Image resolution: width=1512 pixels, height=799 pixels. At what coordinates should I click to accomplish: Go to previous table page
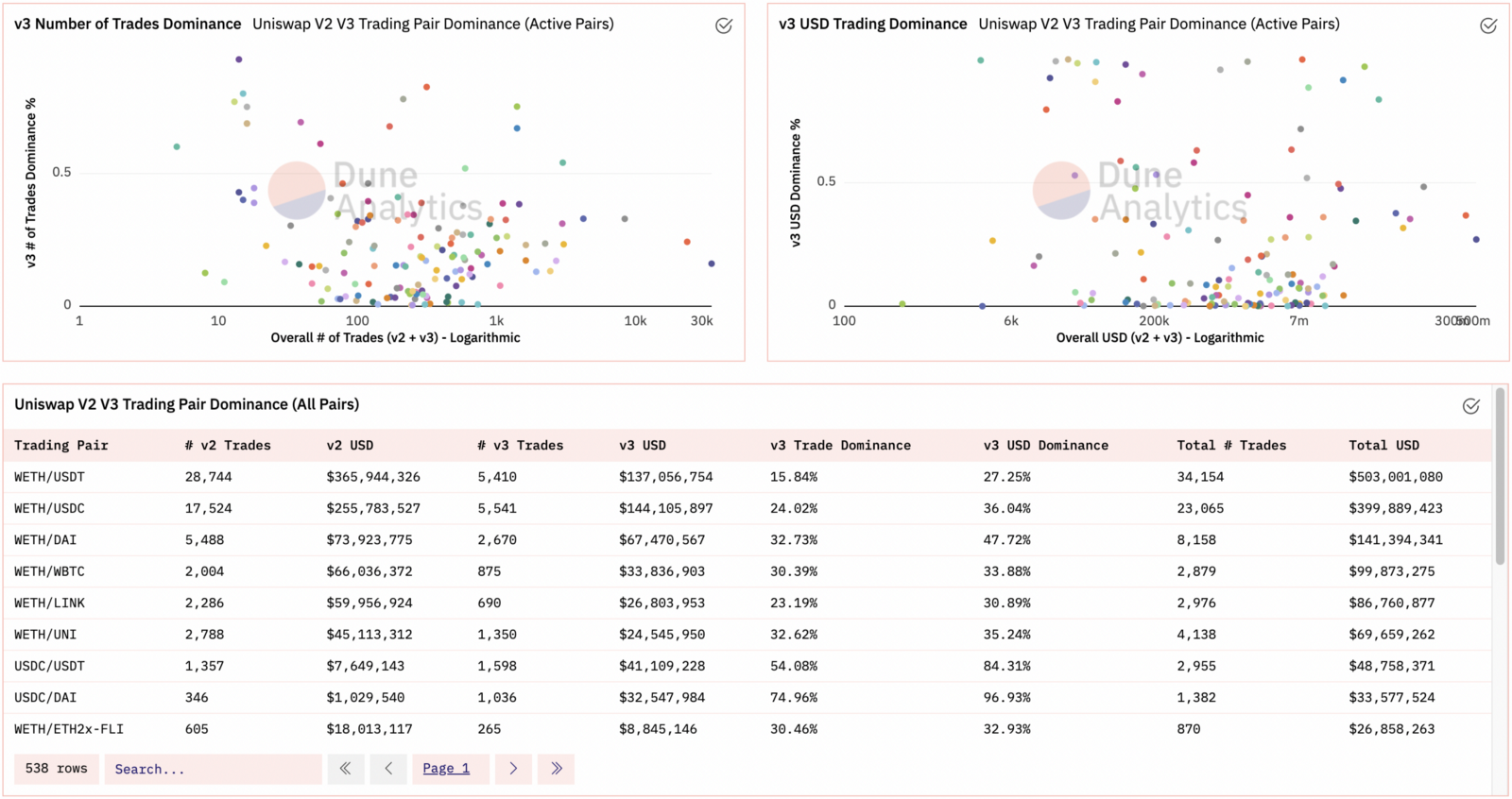coord(388,769)
